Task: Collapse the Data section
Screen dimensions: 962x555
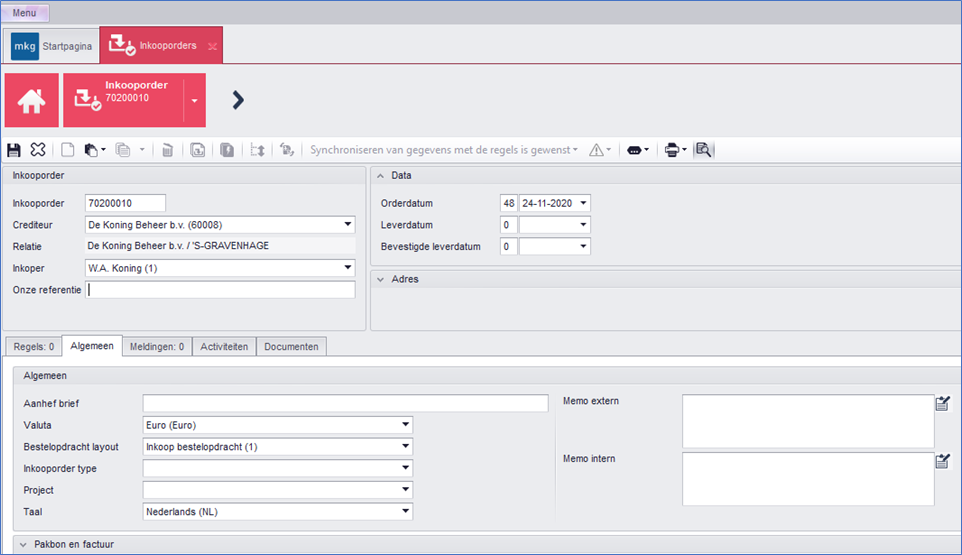Action: point(381,175)
